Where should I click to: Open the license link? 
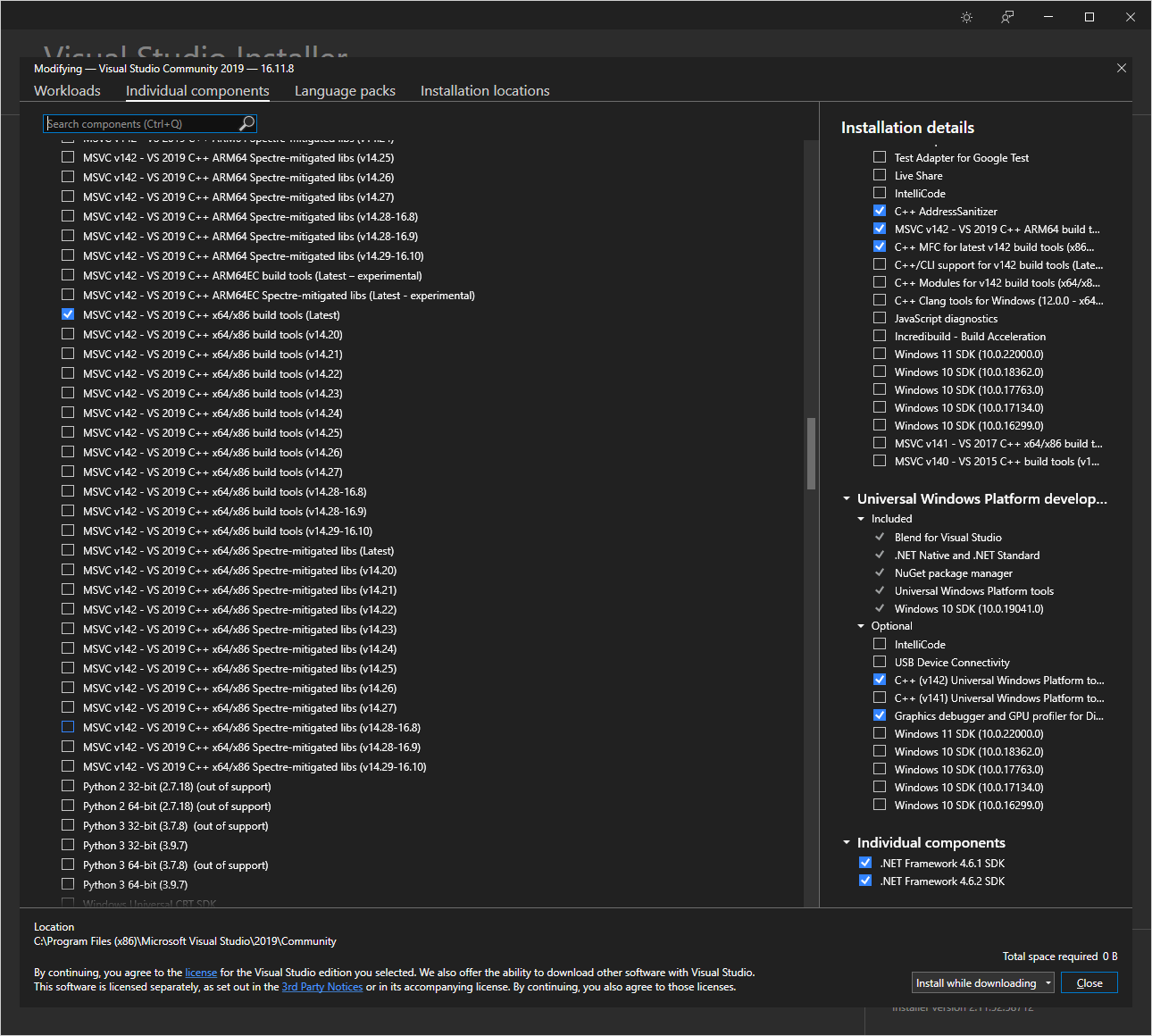[x=201, y=973]
